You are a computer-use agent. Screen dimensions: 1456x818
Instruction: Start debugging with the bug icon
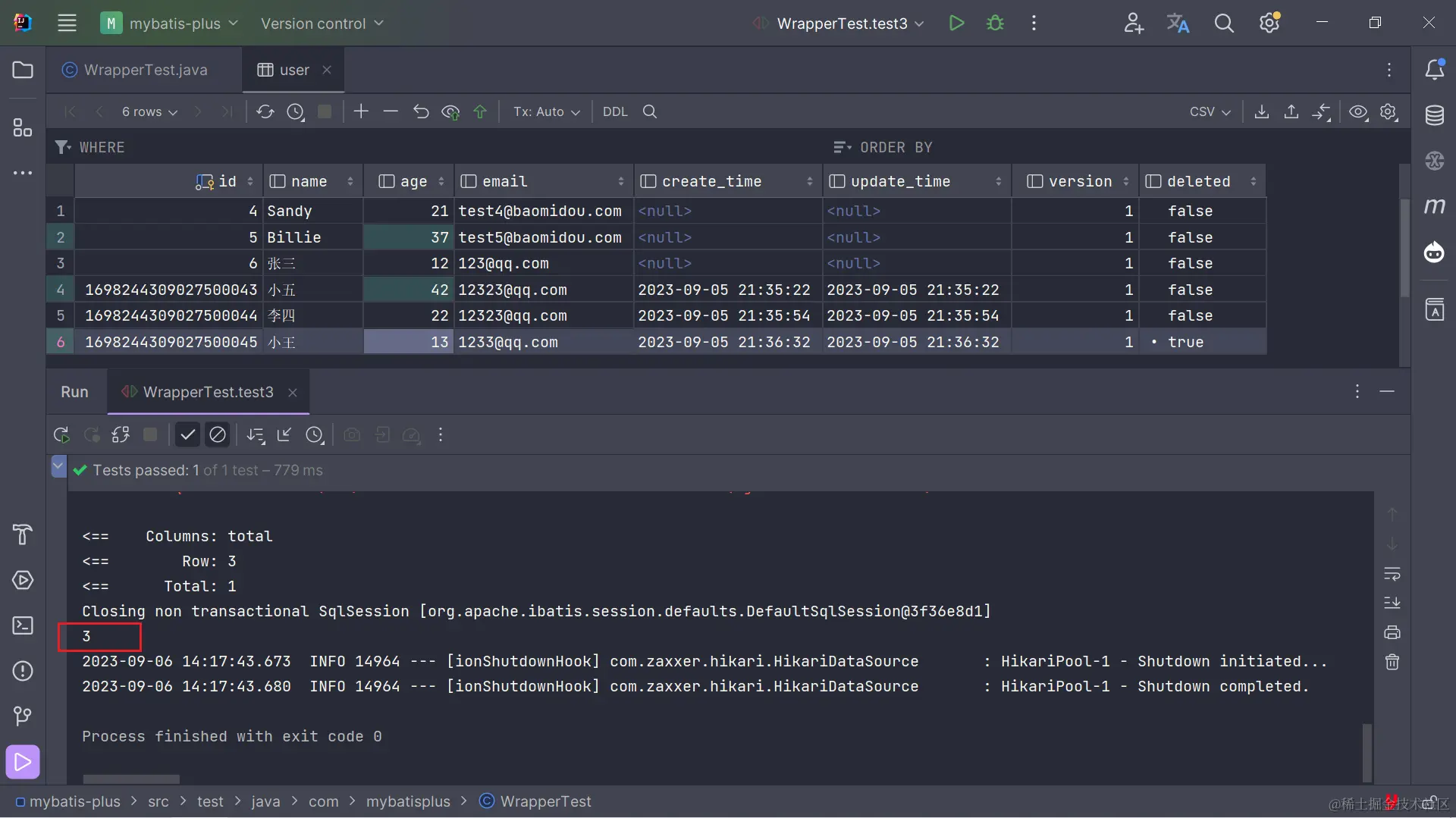tap(995, 23)
